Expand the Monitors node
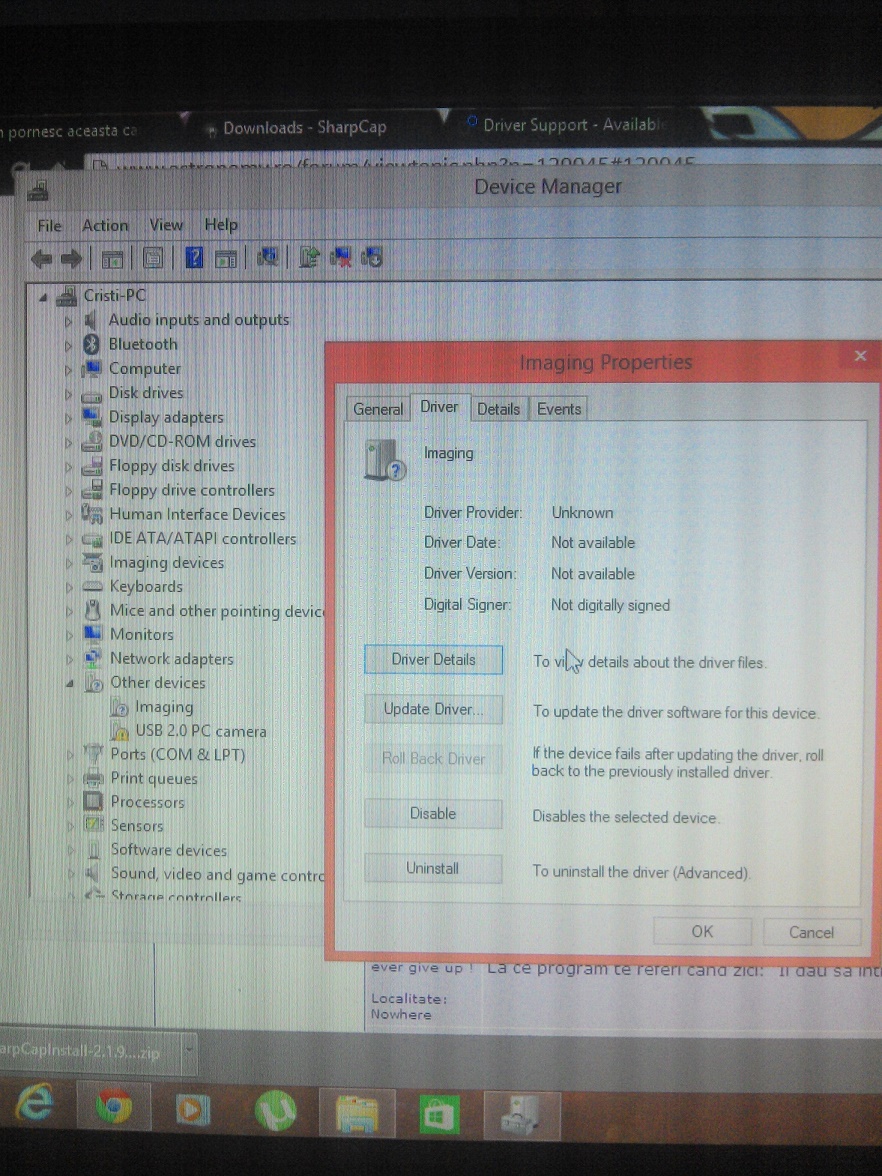Viewport: 882px width, 1176px height. pos(69,635)
